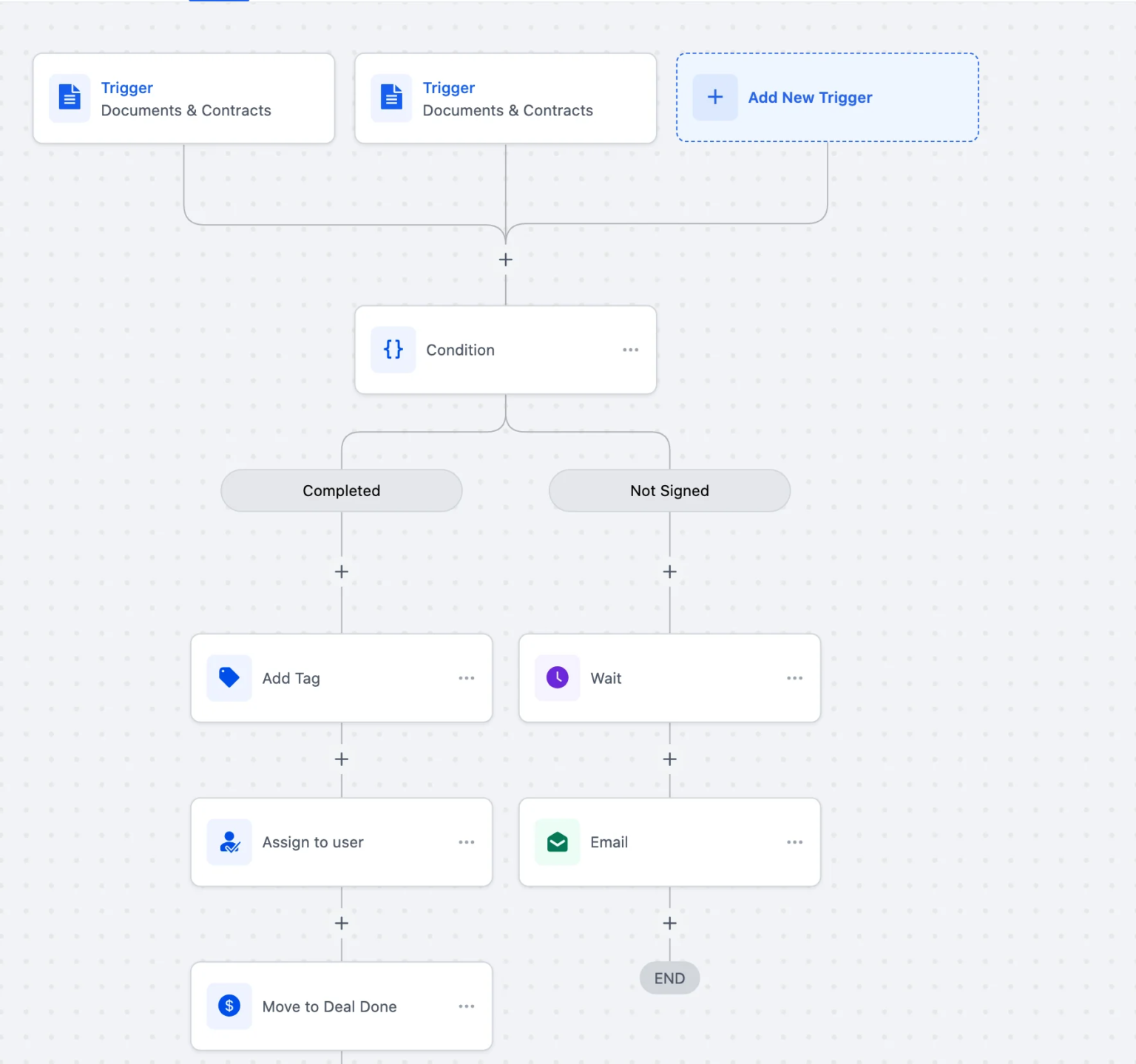1136x1064 pixels.
Task: Click the envelope icon on the Email step
Action: click(x=557, y=842)
